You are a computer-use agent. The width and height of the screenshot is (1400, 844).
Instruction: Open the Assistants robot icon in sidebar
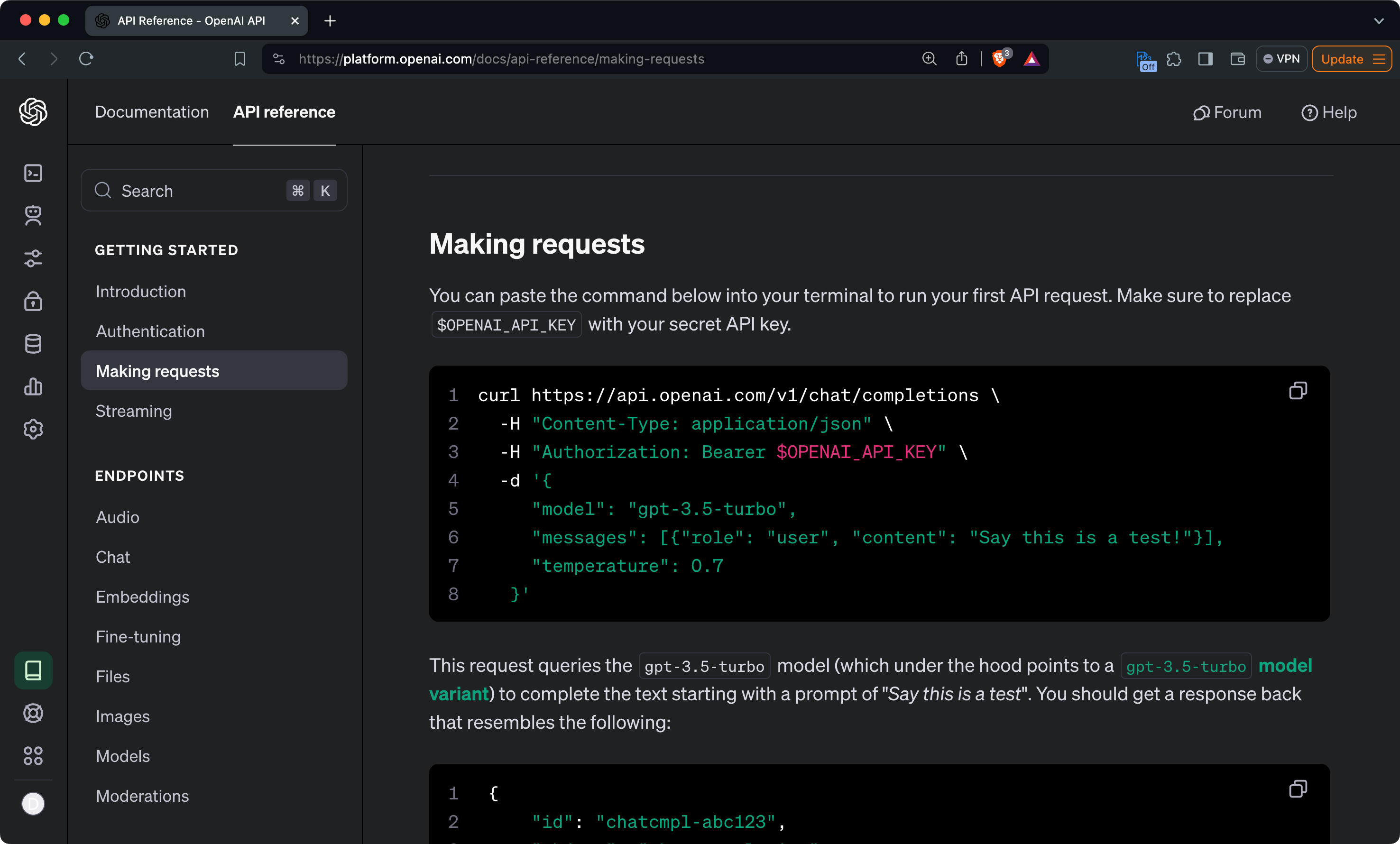point(33,216)
